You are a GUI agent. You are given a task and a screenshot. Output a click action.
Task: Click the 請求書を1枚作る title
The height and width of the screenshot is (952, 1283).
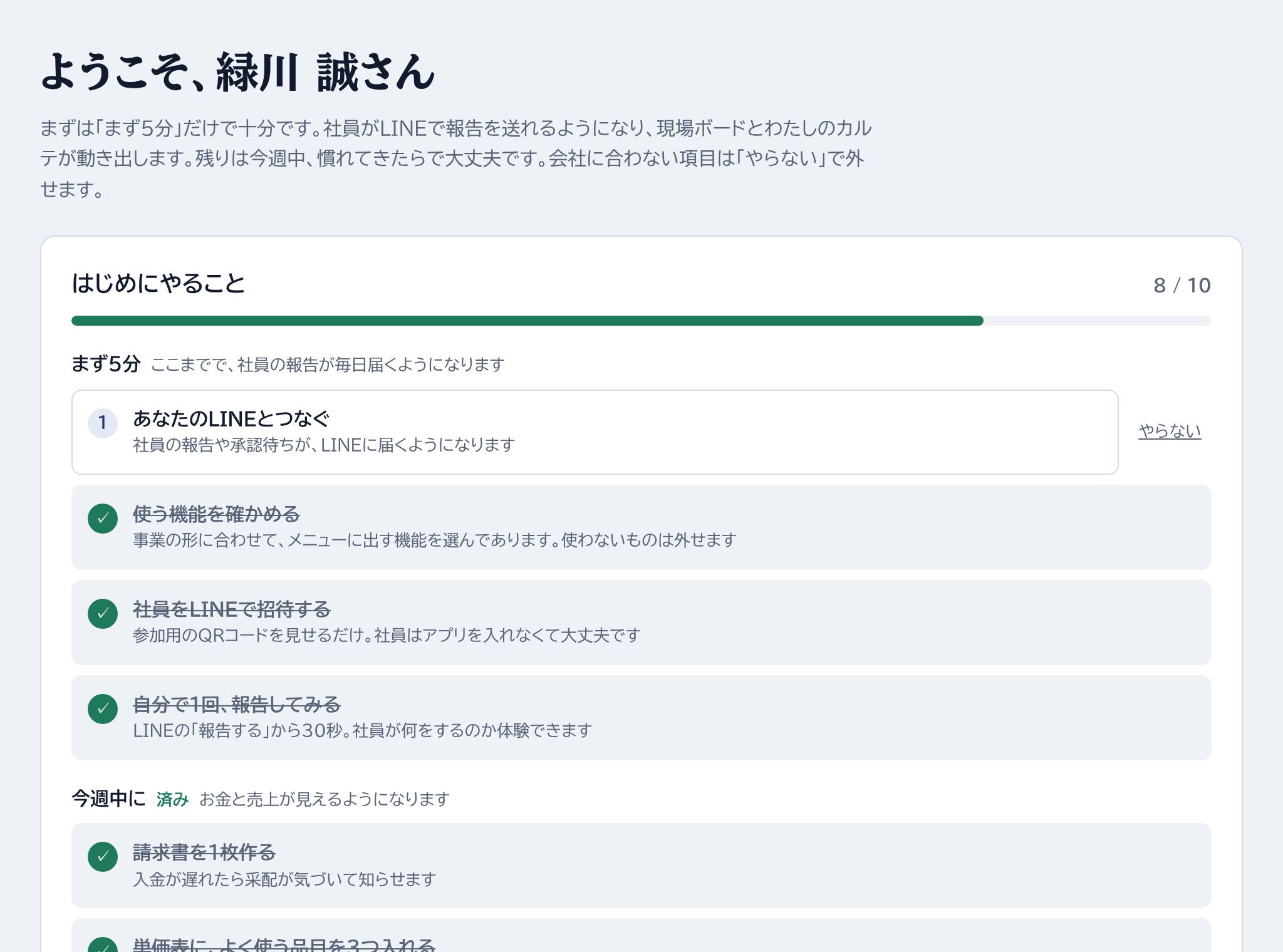click(x=204, y=852)
